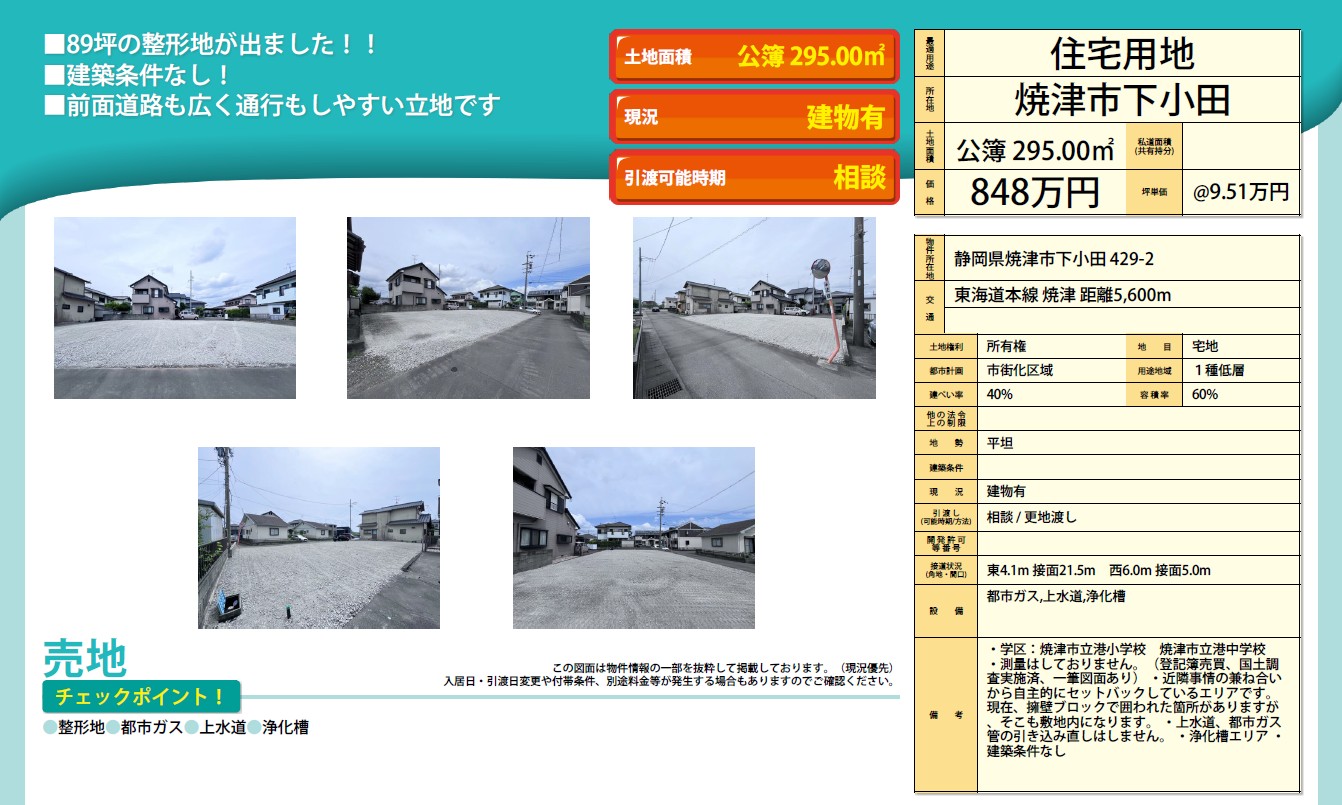Click the 土地面積 orange badge

point(754,57)
